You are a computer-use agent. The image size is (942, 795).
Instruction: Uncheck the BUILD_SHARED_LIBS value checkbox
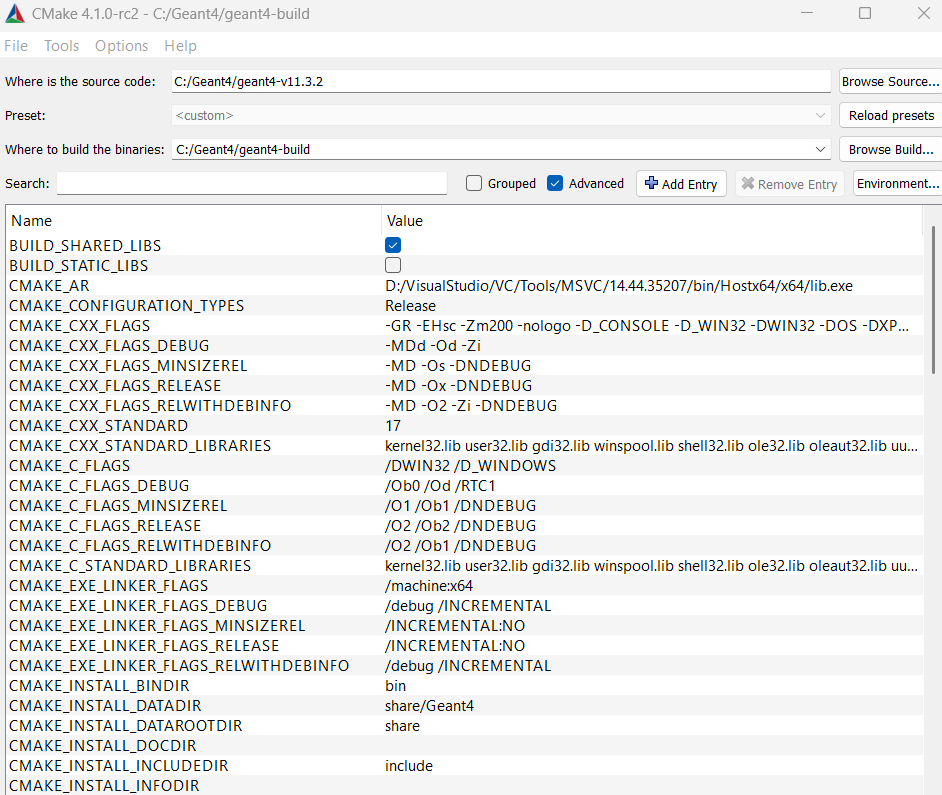pos(393,245)
